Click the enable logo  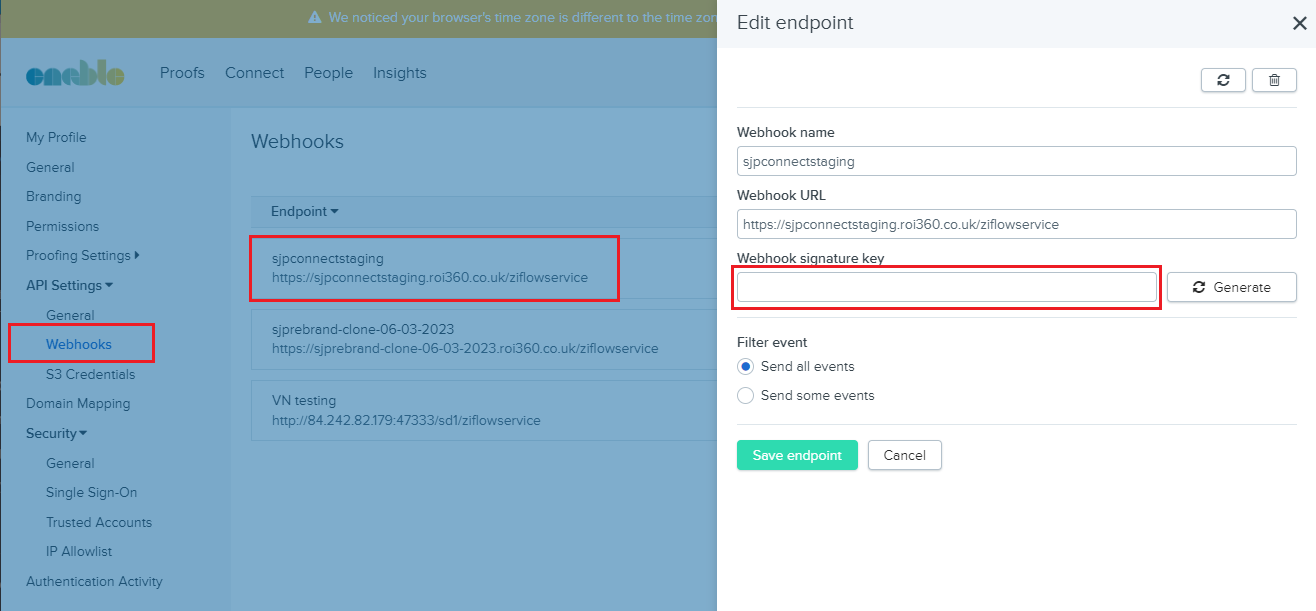75,74
